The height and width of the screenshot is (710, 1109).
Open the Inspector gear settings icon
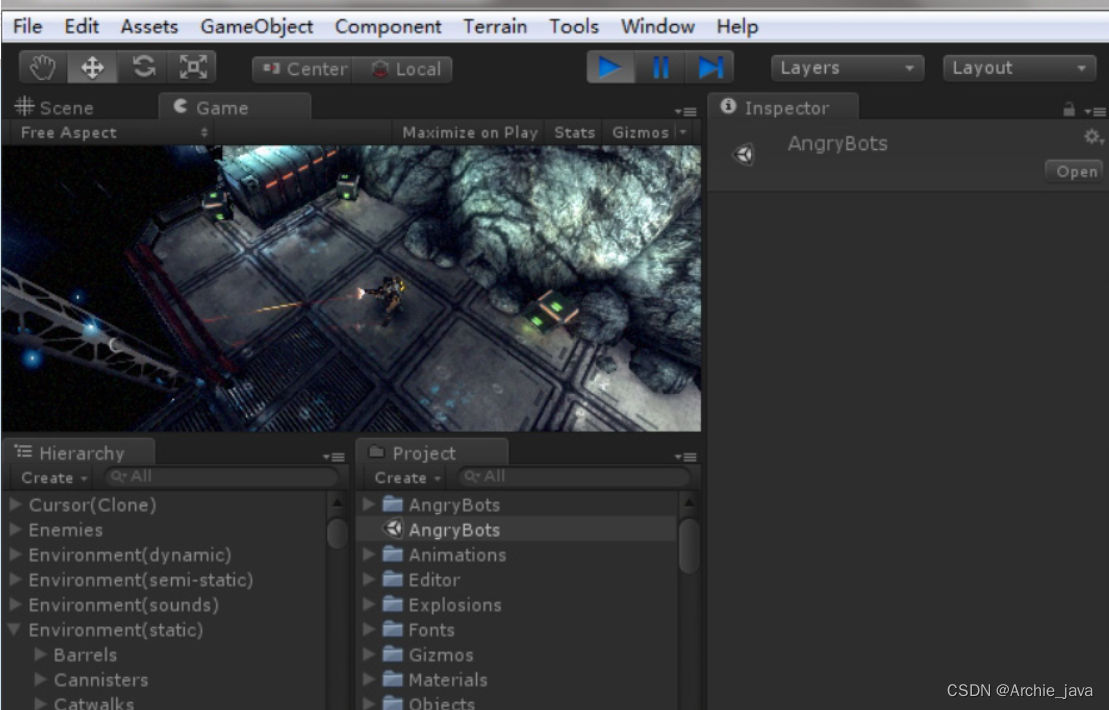(x=1093, y=136)
